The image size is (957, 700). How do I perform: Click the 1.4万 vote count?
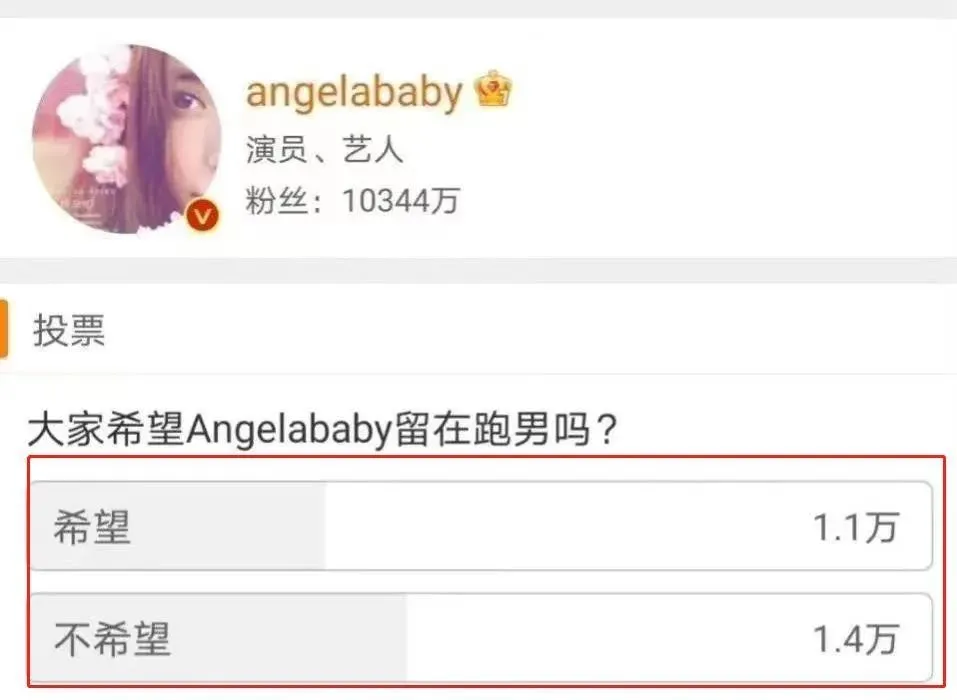856,640
